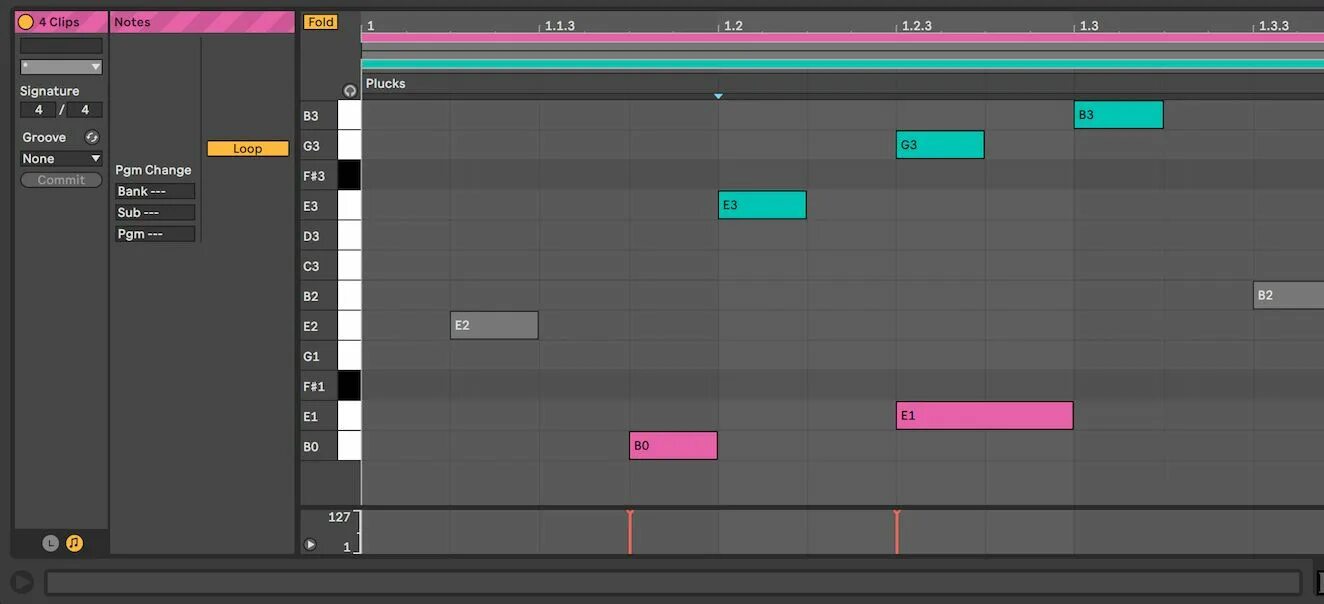This screenshot has width=1324, height=604.
Task: Toggle the Loop button
Action: coord(248,148)
